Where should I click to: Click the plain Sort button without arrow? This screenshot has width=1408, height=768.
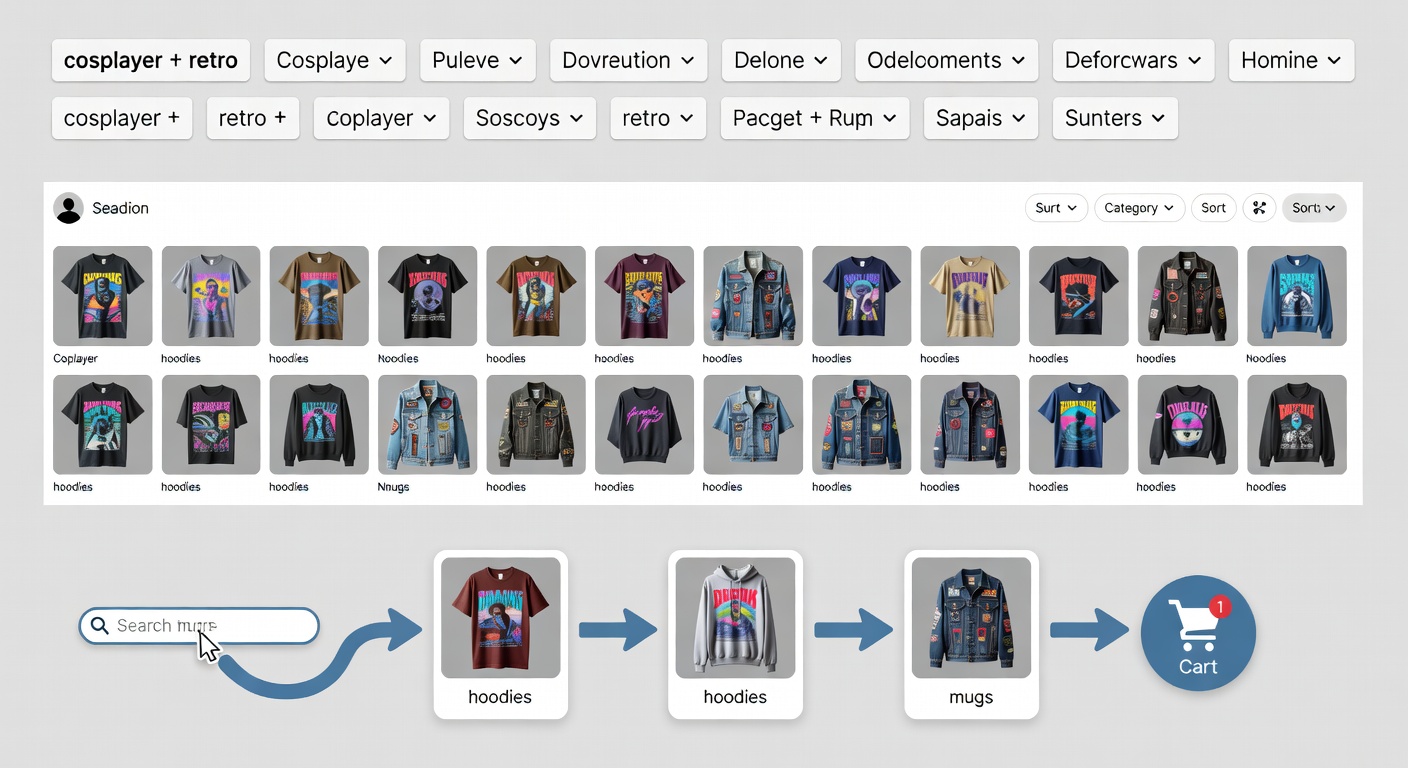[x=1213, y=208]
